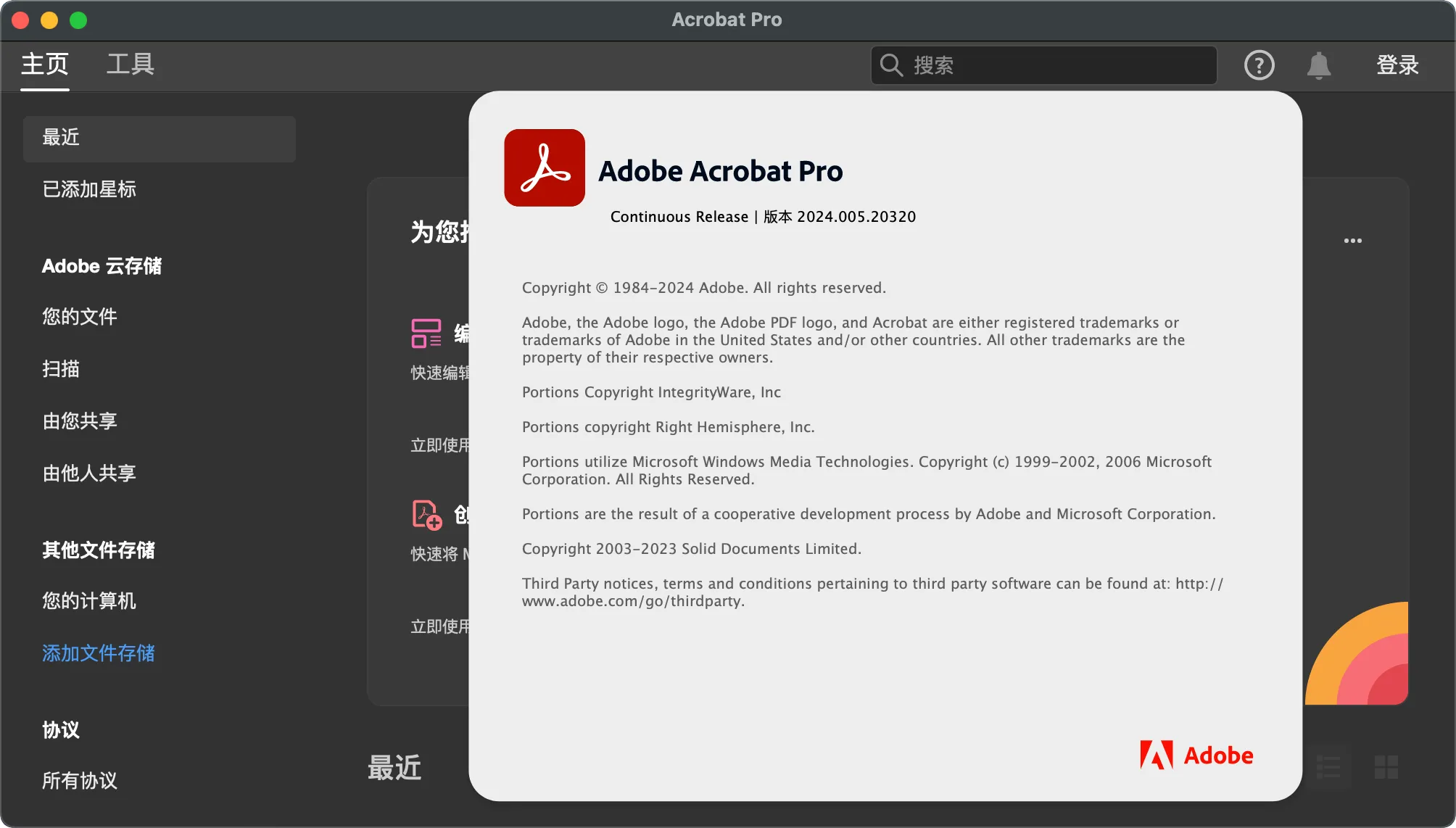The image size is (1456, 828).
Task: Select the 主页 tab
Action: coord(45,64)
